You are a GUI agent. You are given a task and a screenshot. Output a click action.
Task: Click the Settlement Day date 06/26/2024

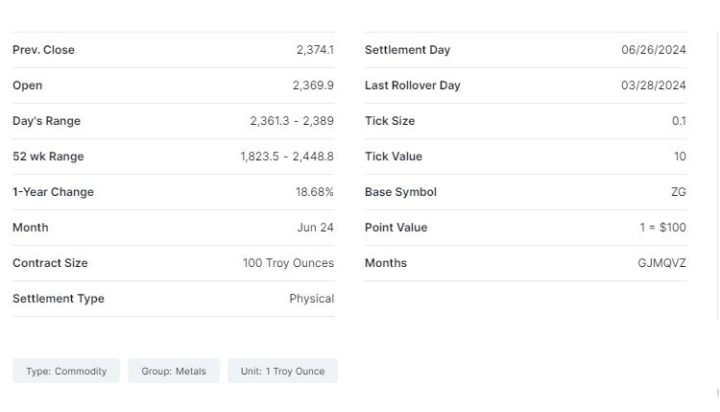654,50
